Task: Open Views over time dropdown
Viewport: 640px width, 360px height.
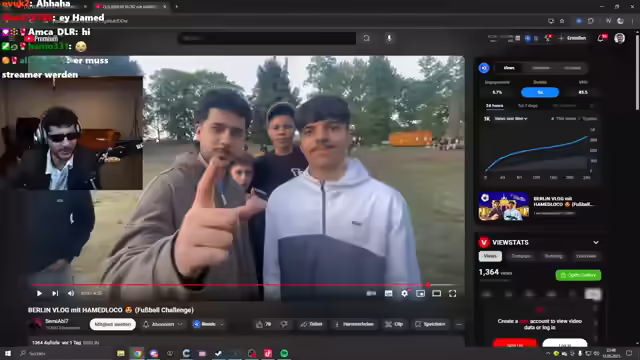Action: pyautogui.click(x=511, y=118)
